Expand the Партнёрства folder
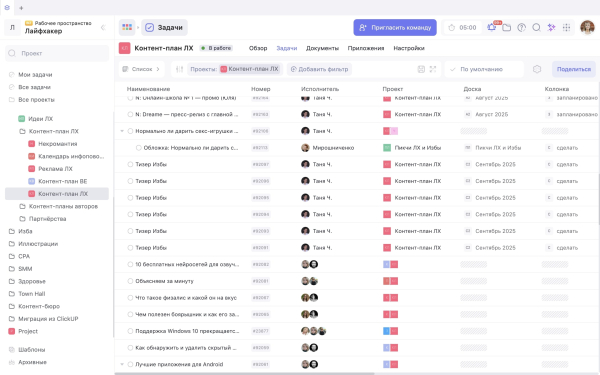 43,219
